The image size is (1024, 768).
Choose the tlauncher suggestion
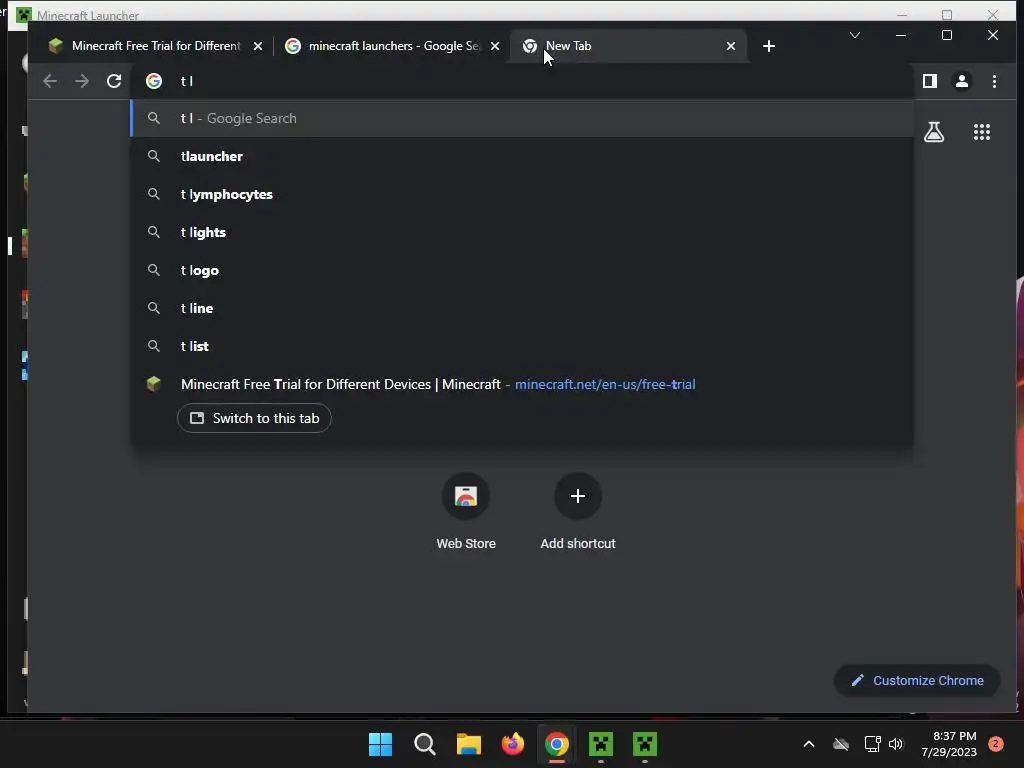coord(522,156)
